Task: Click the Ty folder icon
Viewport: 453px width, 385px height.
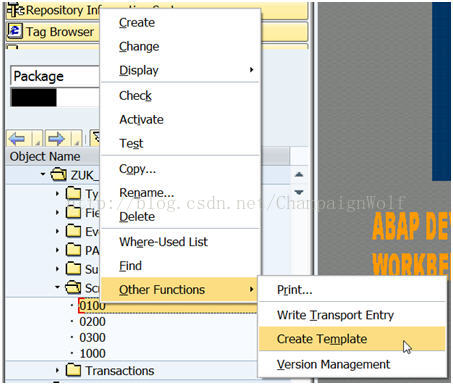Action: pyautogui.click(x=73, y=193)
